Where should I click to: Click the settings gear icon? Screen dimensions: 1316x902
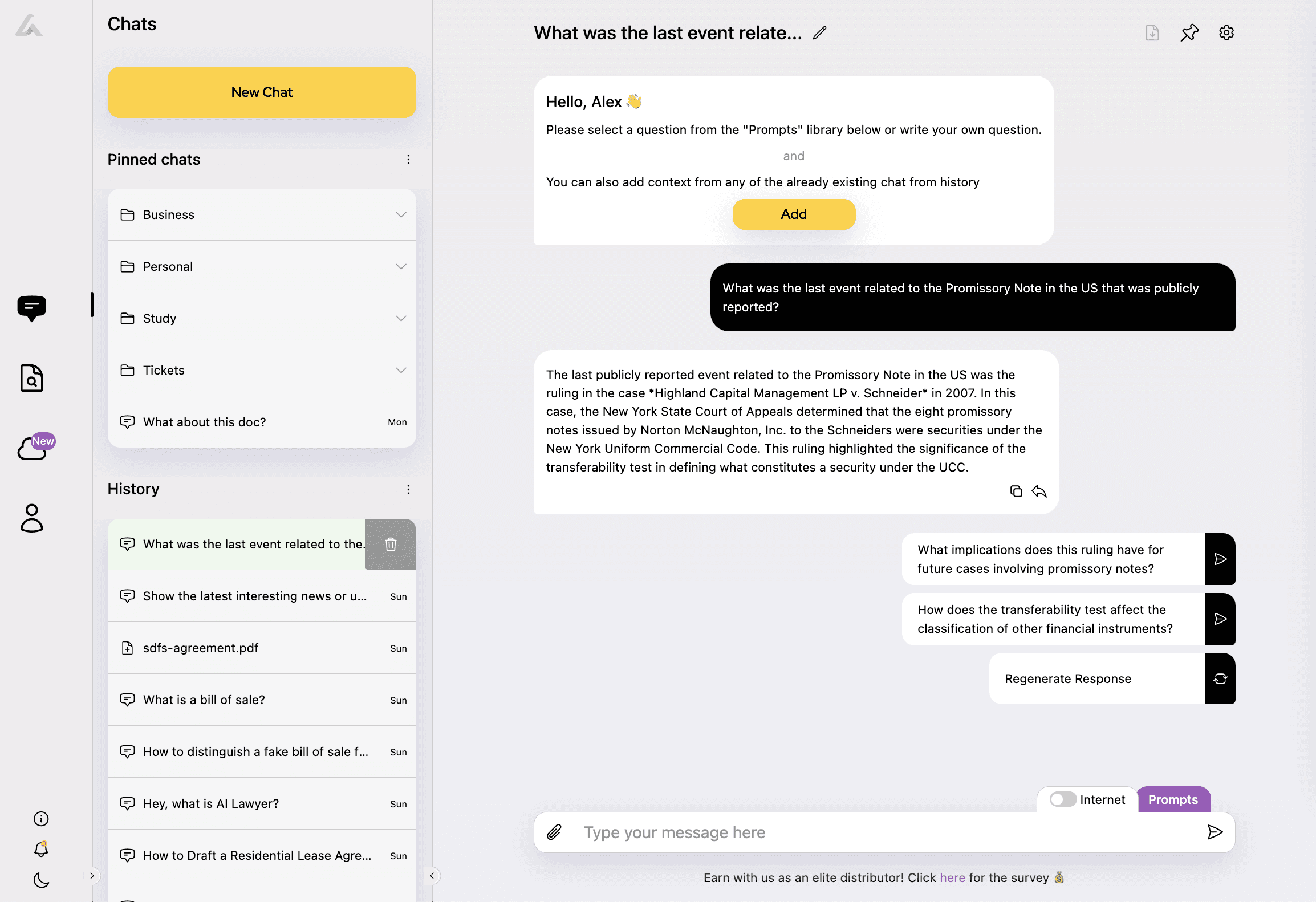point(1227,33)
